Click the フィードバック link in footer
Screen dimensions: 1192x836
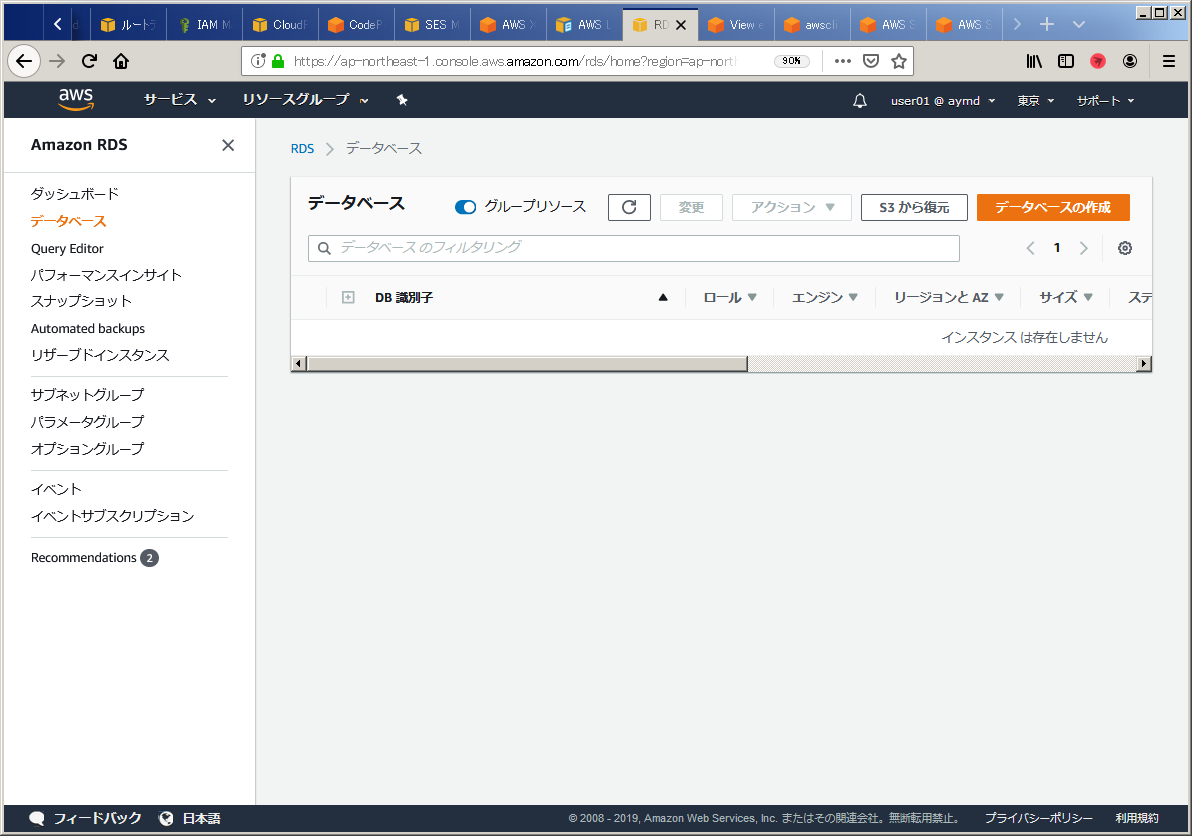click(85, 819)
